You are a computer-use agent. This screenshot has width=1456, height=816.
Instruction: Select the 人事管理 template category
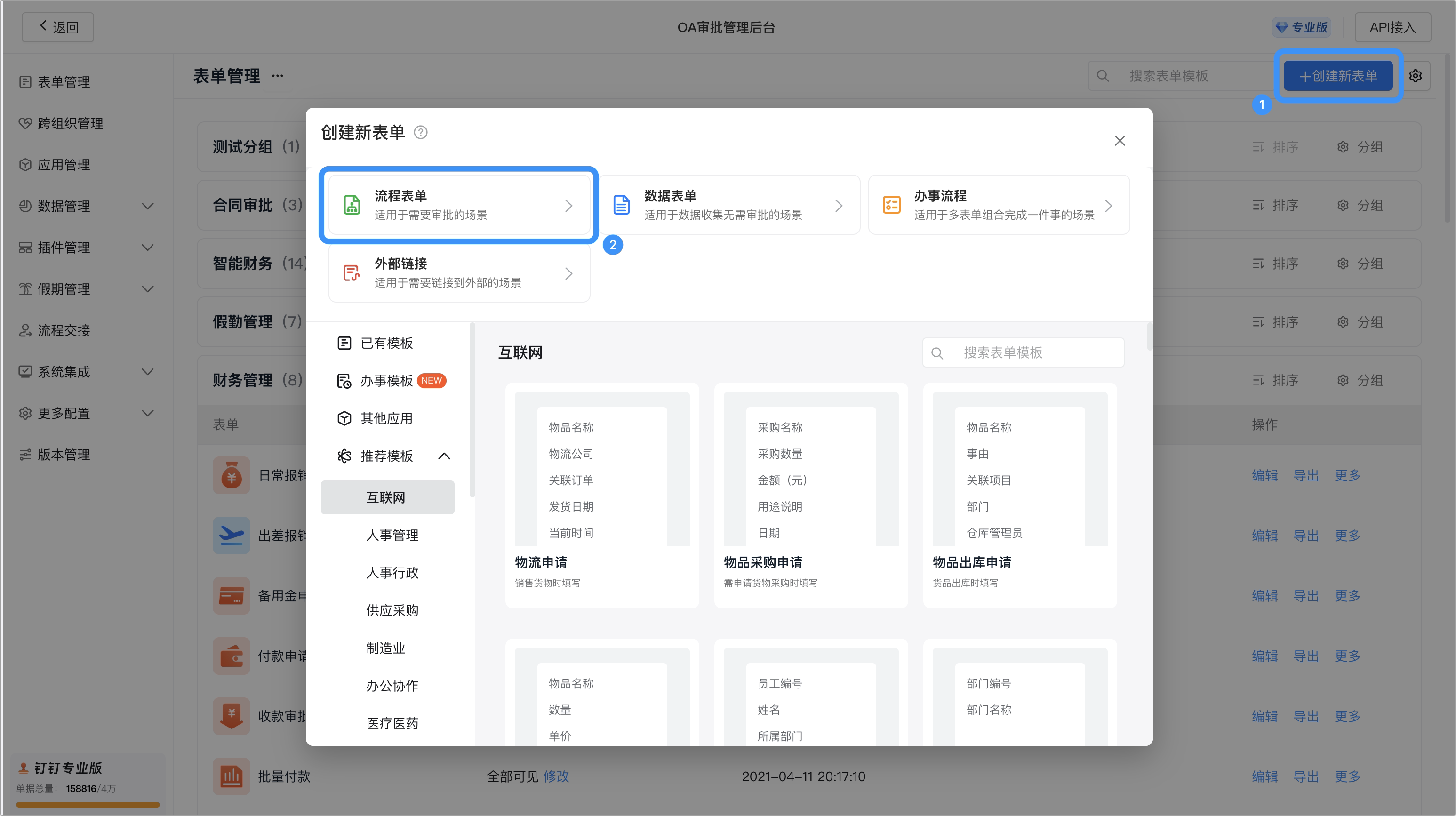pos(392,535)
